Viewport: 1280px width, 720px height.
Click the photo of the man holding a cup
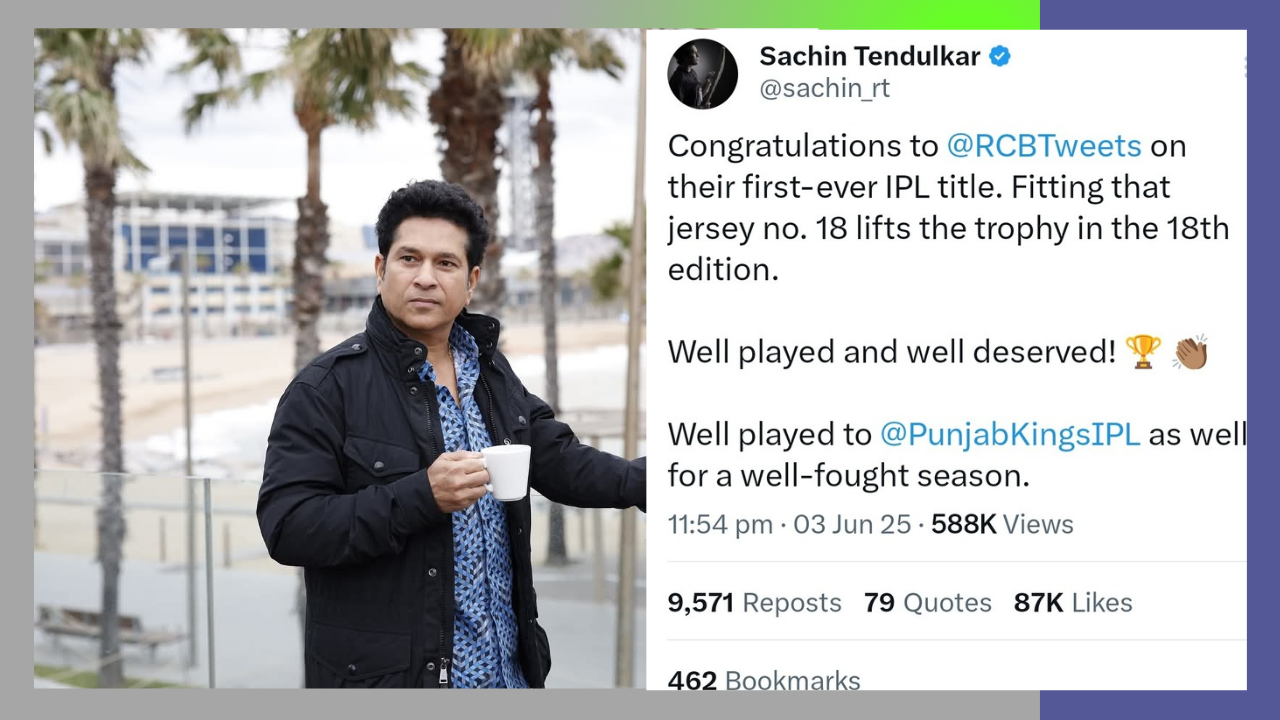340,359
